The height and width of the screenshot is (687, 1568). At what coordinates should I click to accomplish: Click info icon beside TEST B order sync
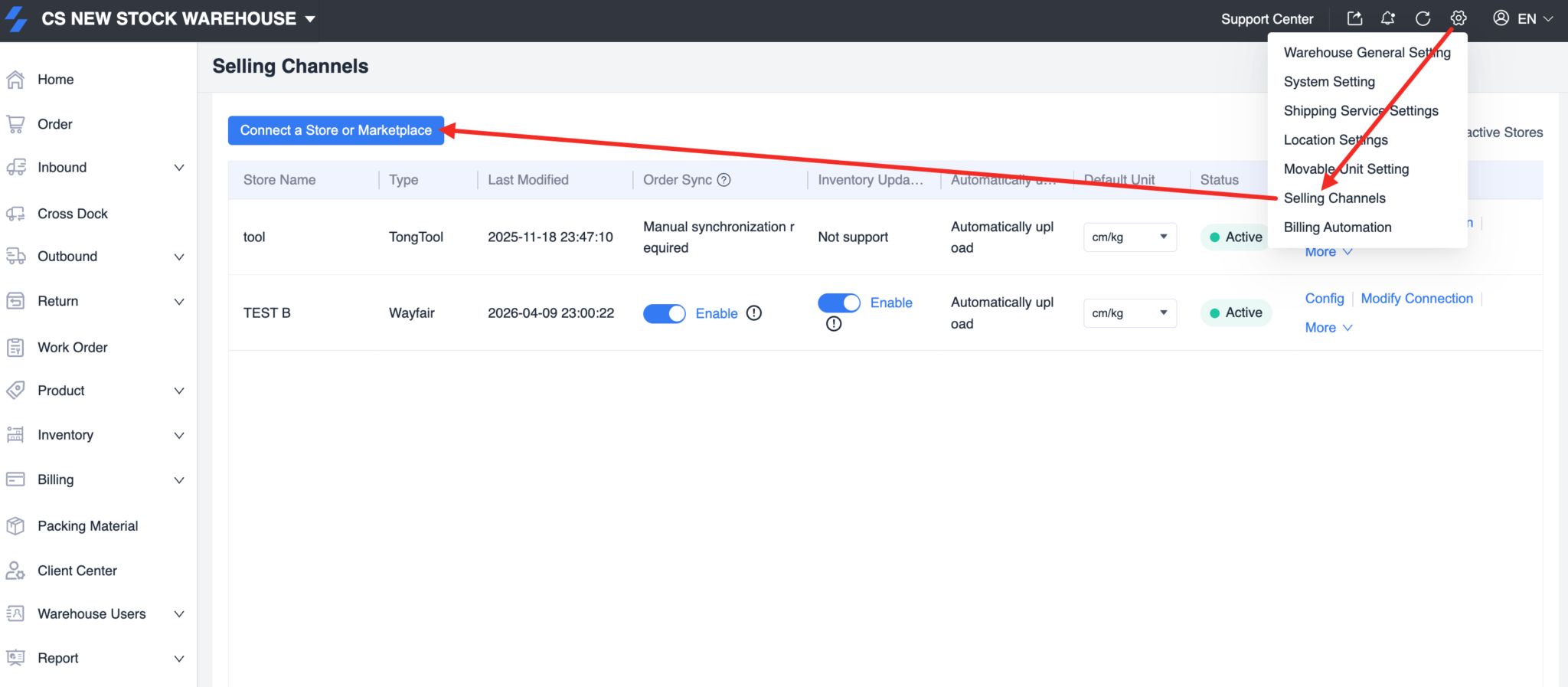click(x=754, y=313)
